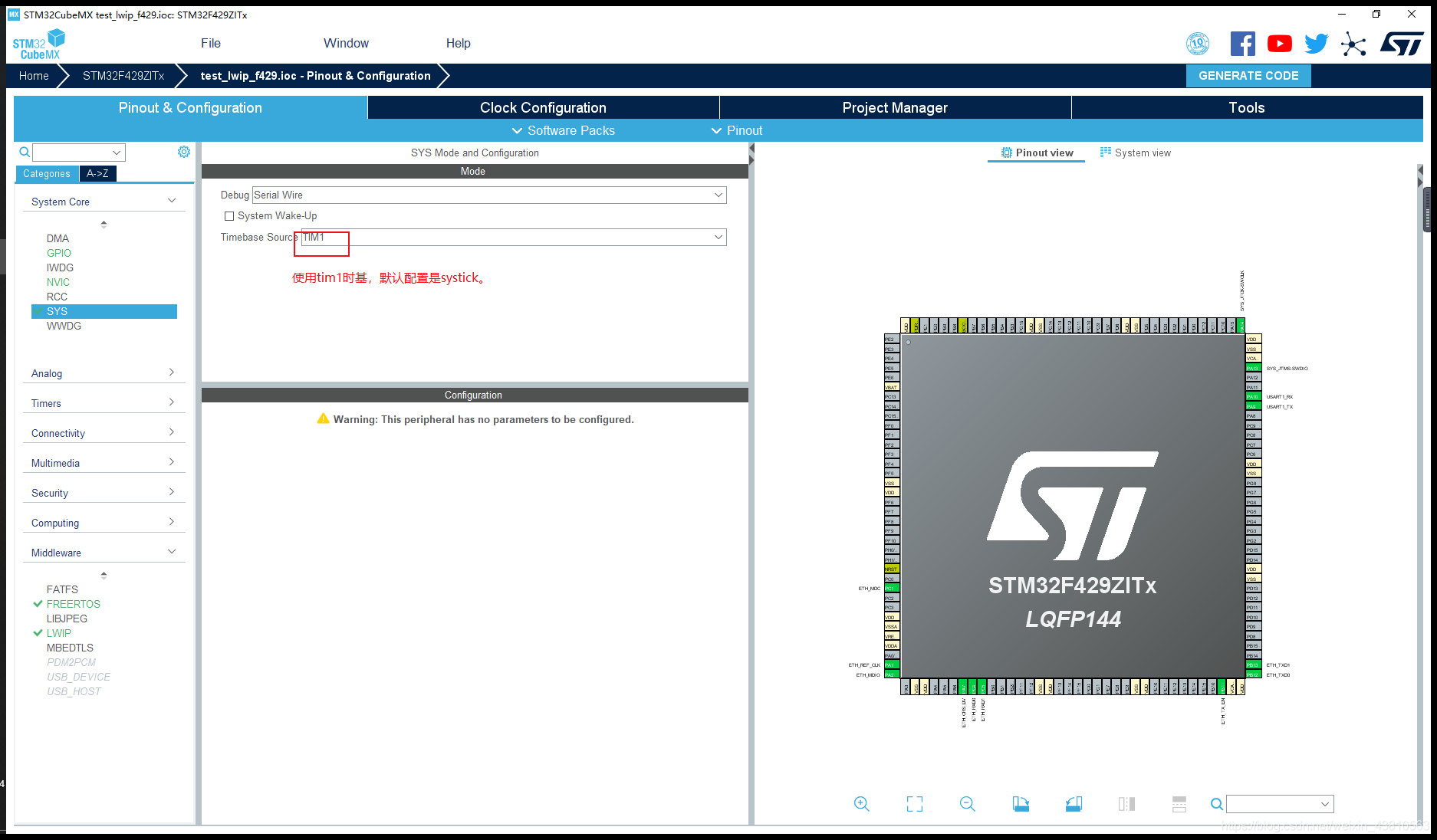Select the Pinout view tab
Viewport: 1437px width, 840px height.
point(1037,153)
